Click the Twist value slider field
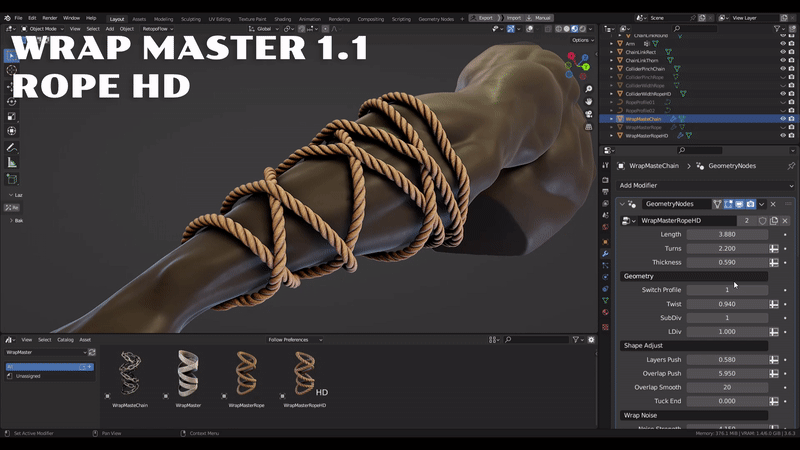 (x=727, y=304)
